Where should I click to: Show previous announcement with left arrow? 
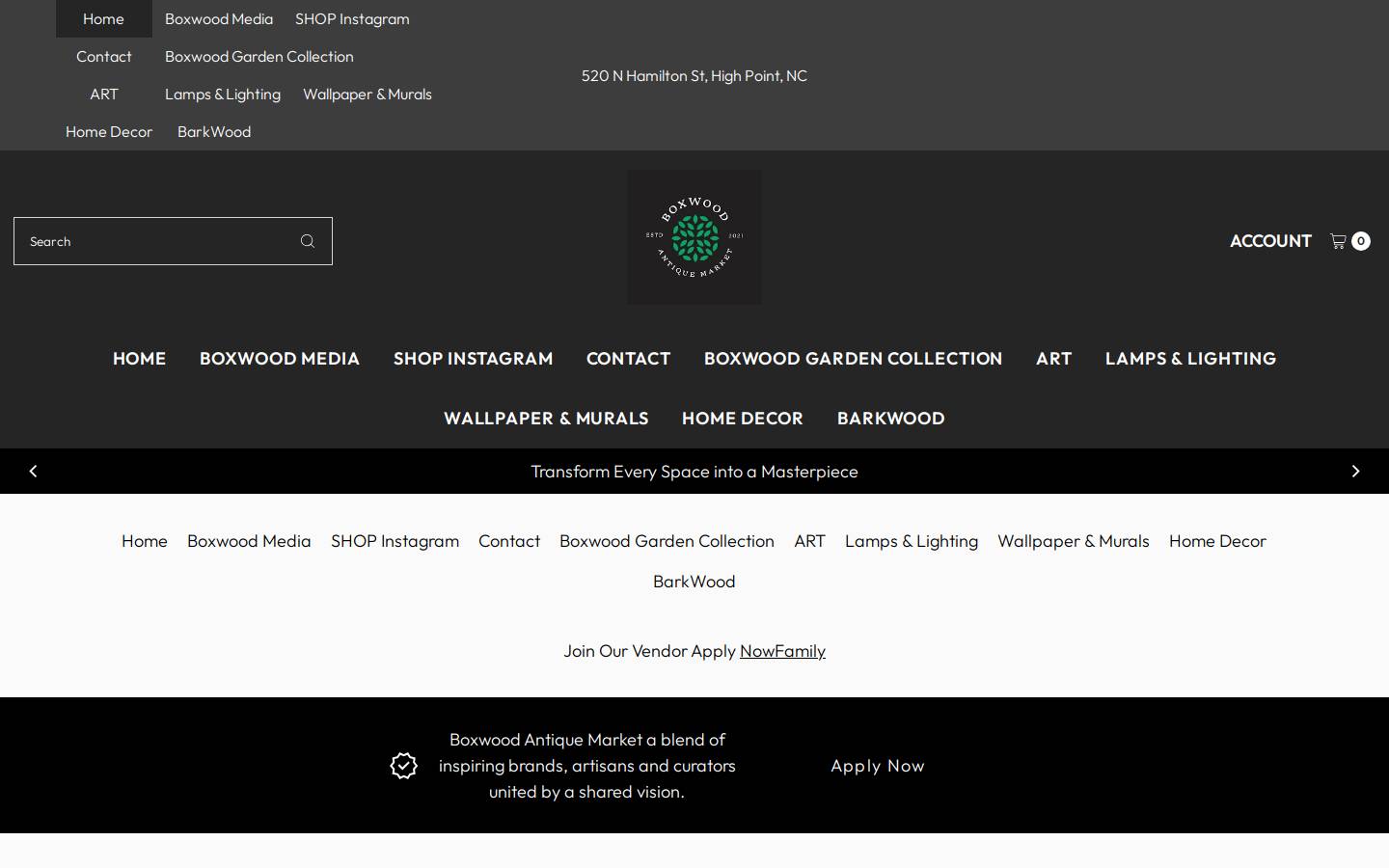tap(33, 471)
